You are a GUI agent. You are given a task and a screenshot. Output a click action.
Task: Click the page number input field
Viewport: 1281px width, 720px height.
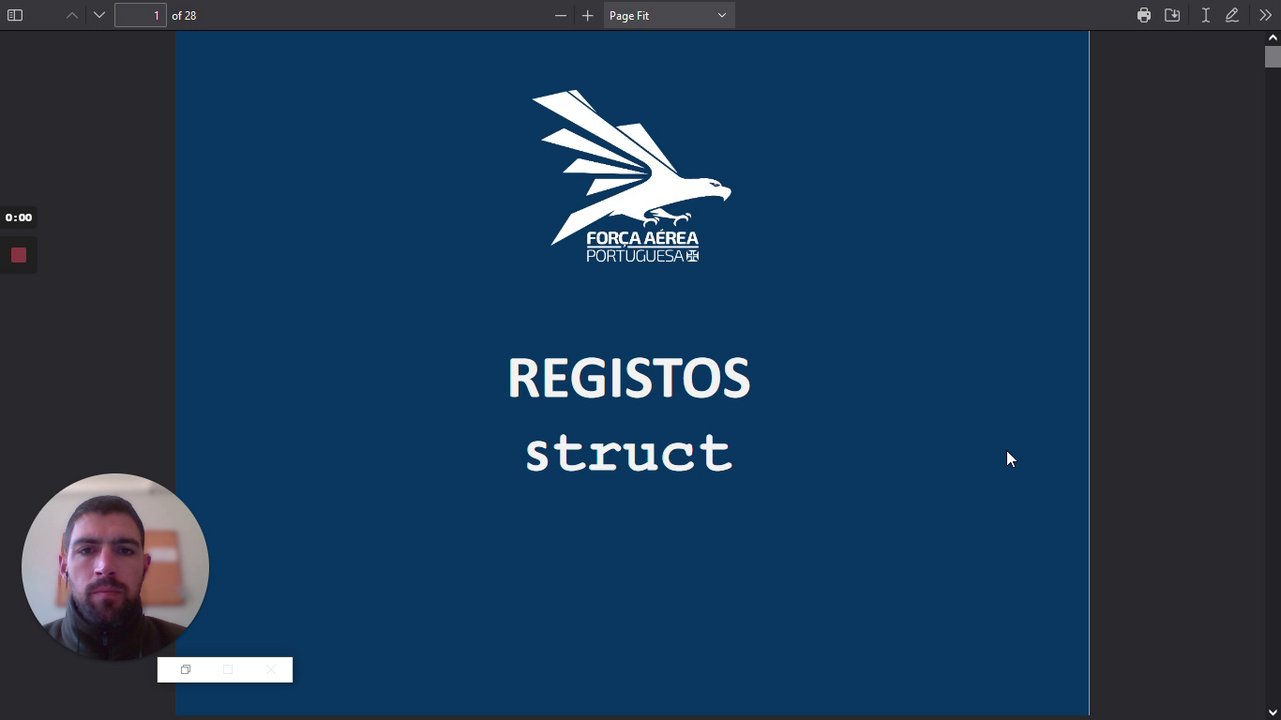click(140, 15)
